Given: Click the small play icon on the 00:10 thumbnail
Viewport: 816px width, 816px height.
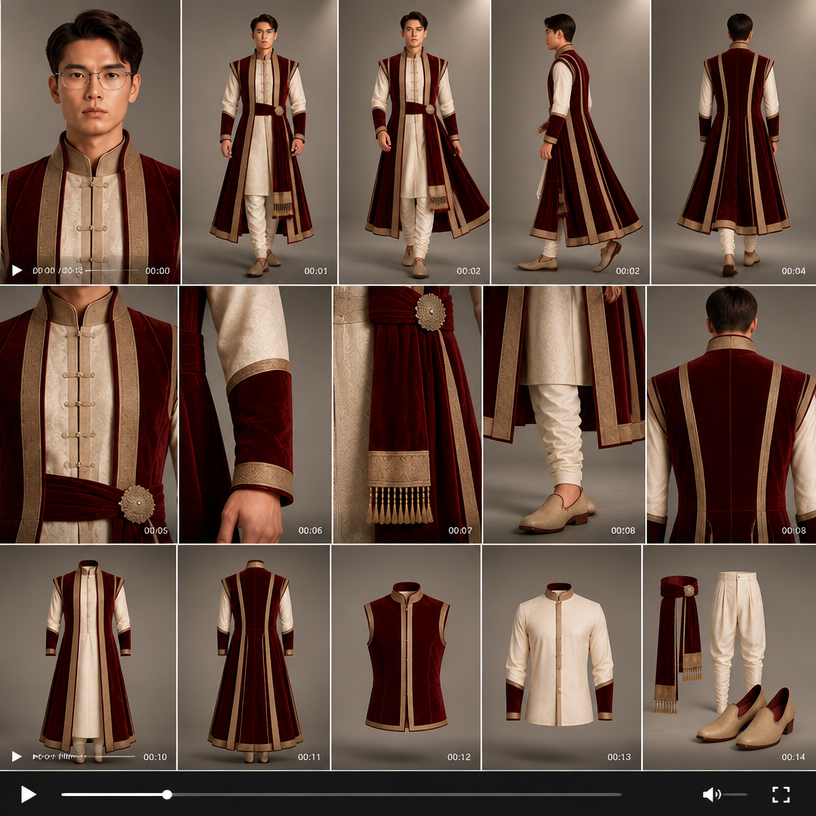Looking at the screenshot, I should click(17, 756).
